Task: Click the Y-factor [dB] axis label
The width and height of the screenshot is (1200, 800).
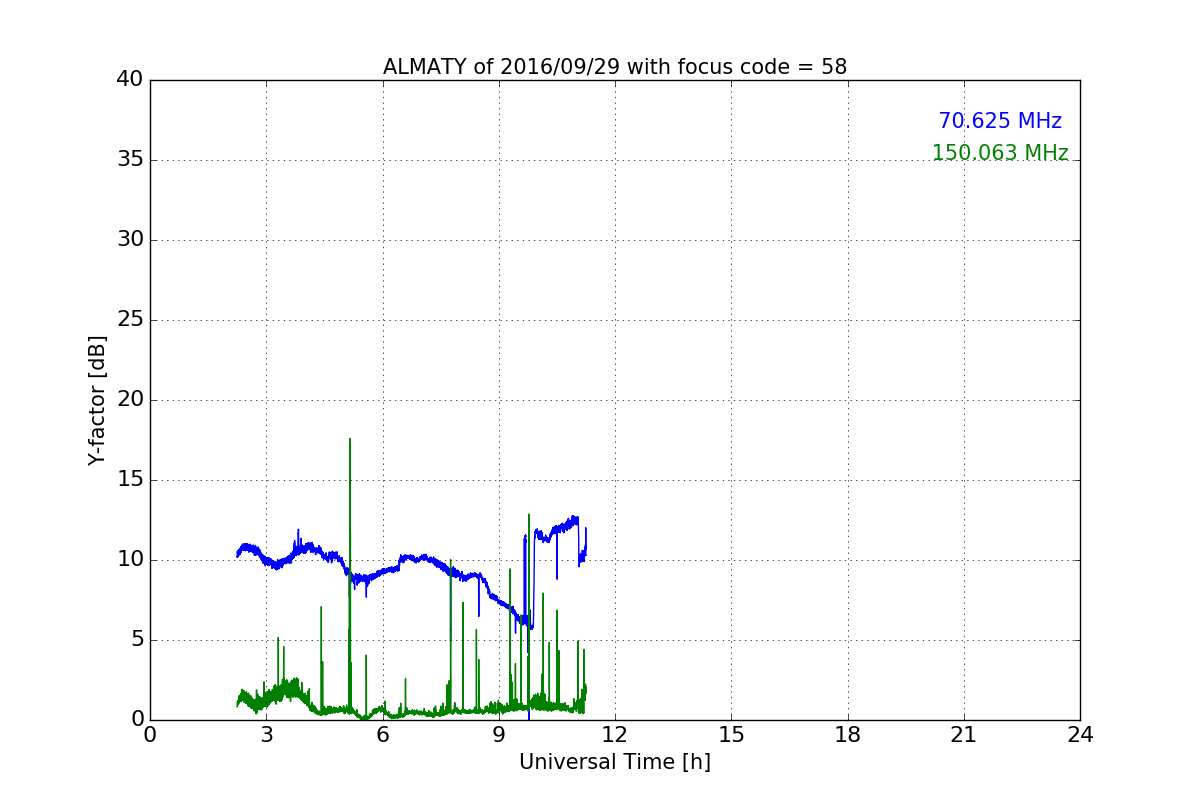Action: [x=97, y=400]
